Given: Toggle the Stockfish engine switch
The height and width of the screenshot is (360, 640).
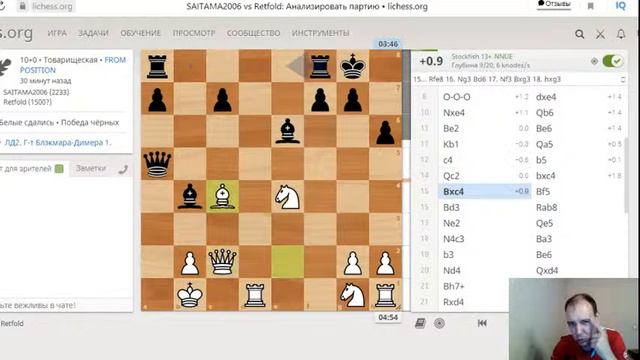Looking at the screenshot, I should click(x=612, y=61).
